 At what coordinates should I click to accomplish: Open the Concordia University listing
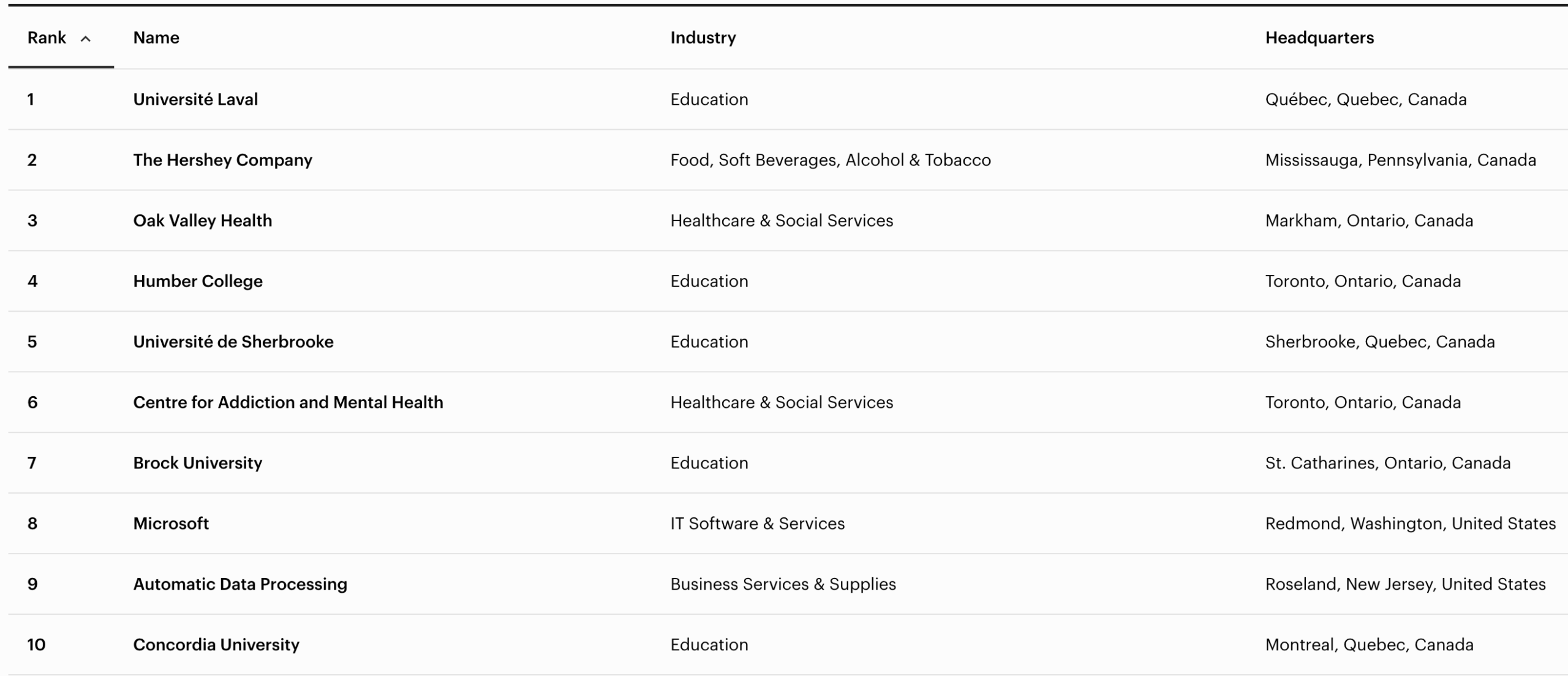click(x=216, y=645)
